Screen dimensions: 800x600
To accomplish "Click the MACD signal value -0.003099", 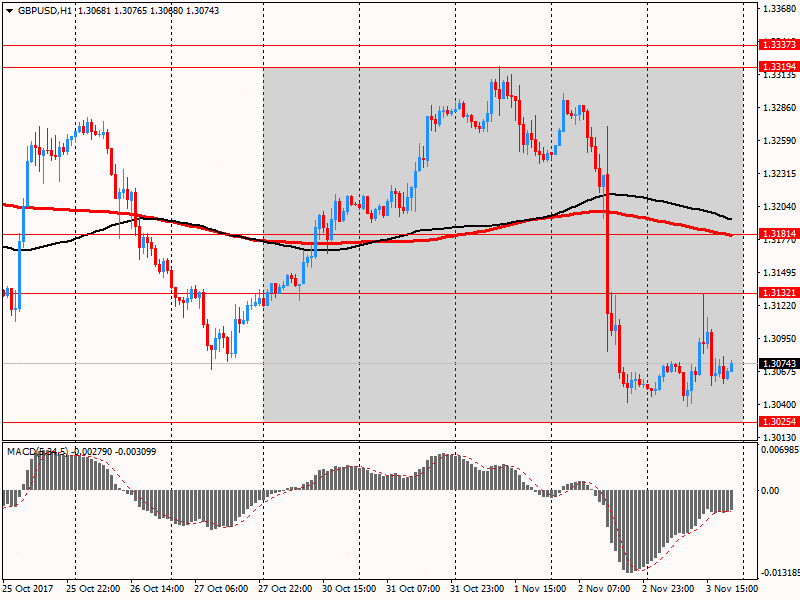I will (x=136, y=452).
